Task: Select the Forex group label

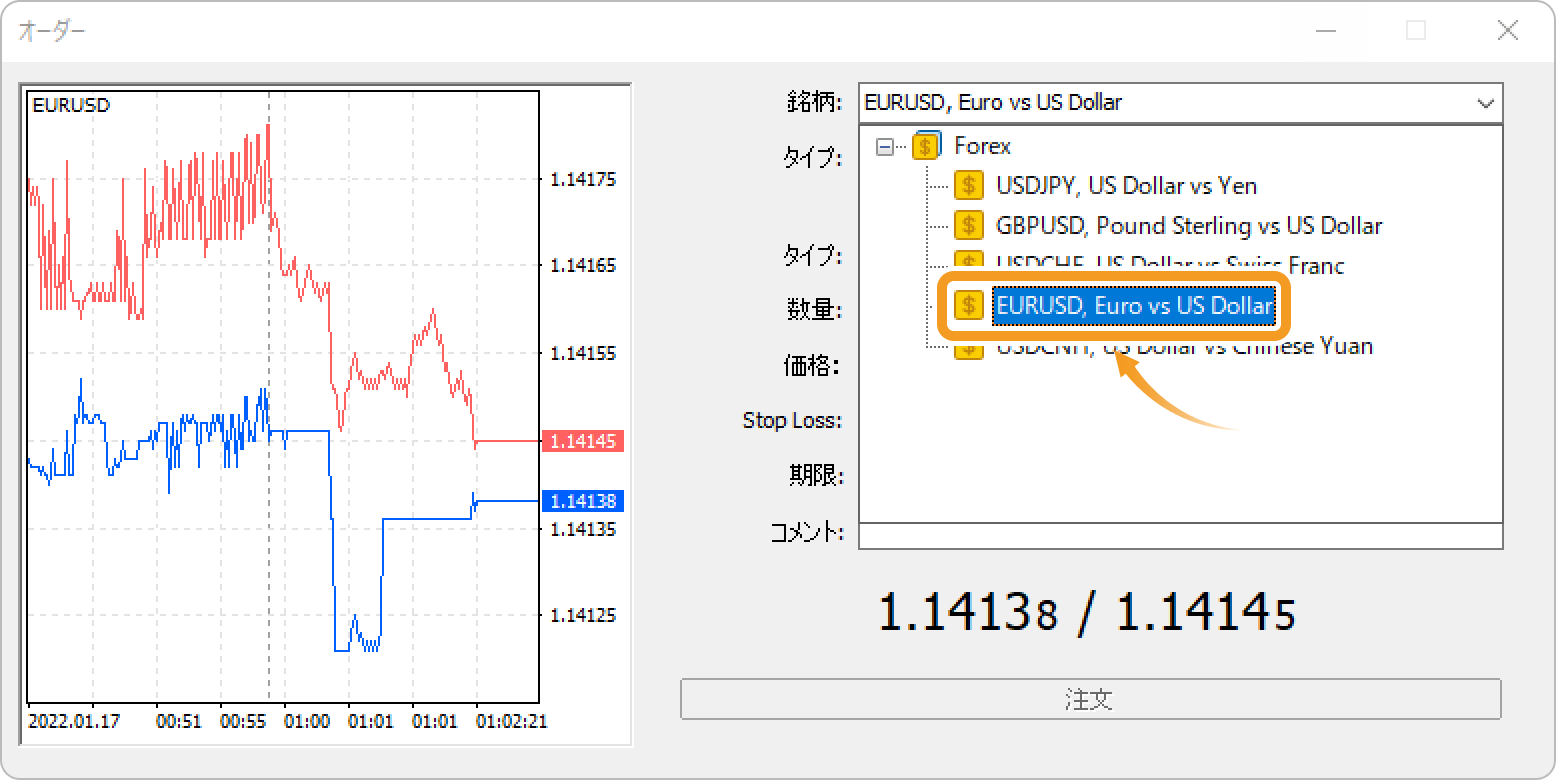Action: point(982,146)
